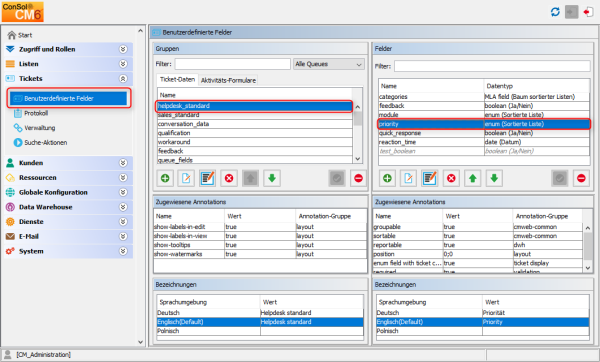Select Deutsch row with Priorität value

[483, 313]
